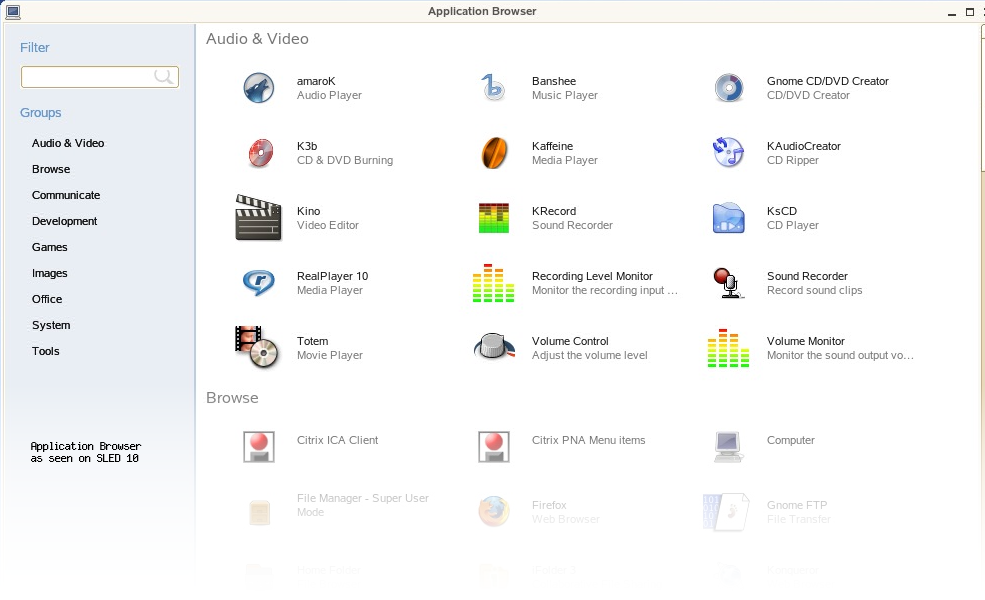
Task: Select the Development group in sidebar
Action: (x=65, y=221)
